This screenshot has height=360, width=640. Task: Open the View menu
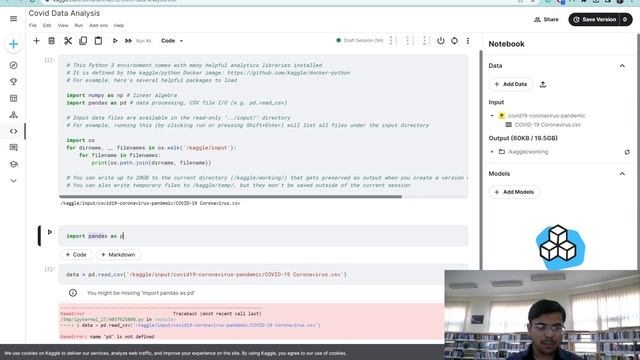[63, 25]
